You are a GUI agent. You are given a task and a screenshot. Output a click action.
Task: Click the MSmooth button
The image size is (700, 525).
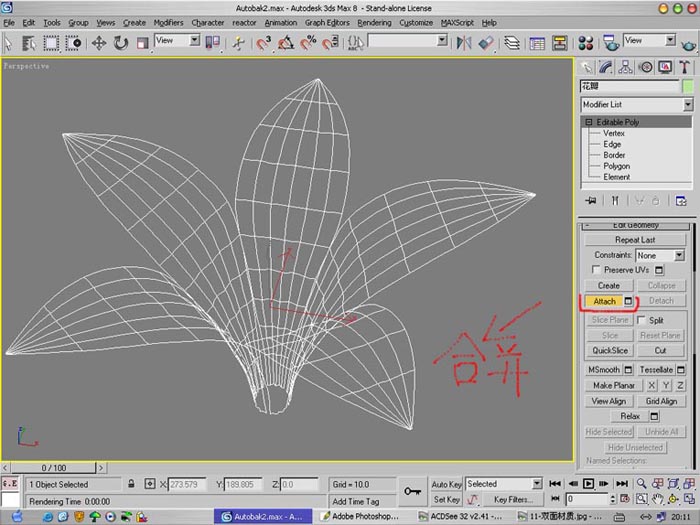[604, 370]
